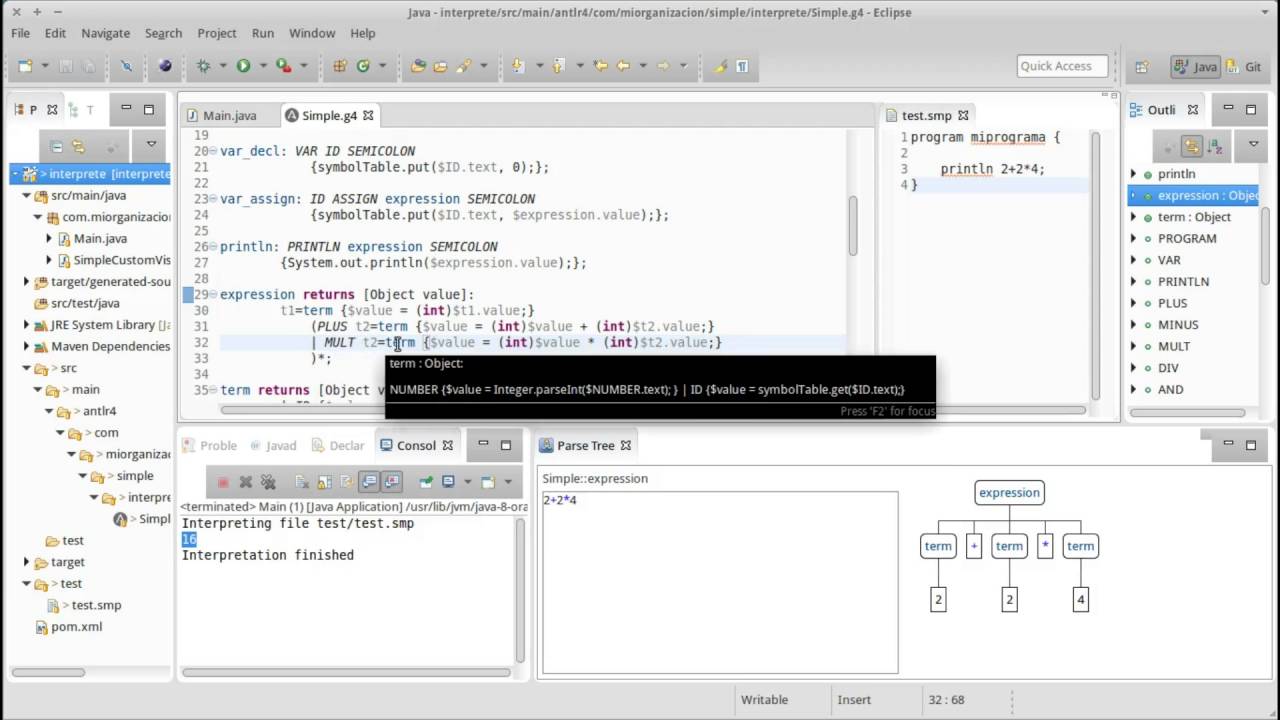
Task: Toggle Show Whitespace Characters in toolbar
Action: pyautogui.click(x=742, y=66)
